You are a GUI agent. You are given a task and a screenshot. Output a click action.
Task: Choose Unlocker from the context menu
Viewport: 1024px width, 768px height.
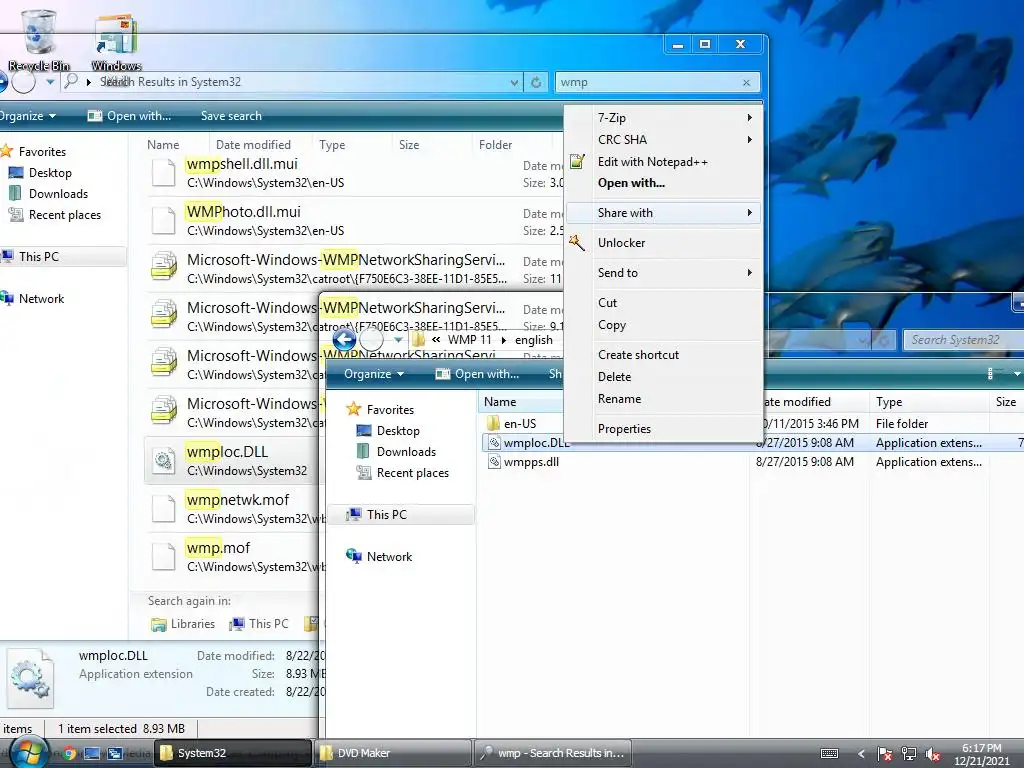pyautogui.click(x=664, y=243)
